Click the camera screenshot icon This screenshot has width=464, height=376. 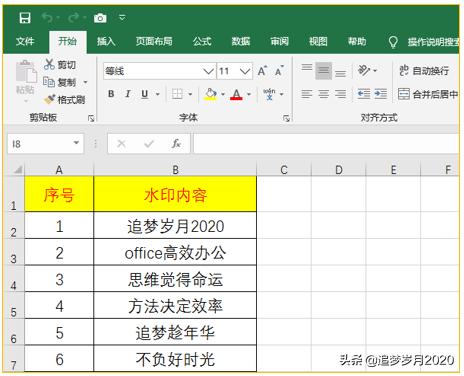(100, 18)
